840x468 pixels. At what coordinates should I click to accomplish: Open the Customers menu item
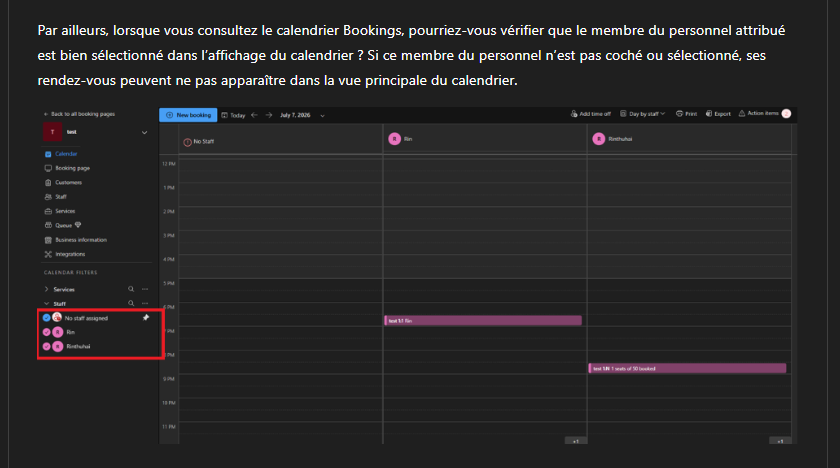click(x=69, y=183)
